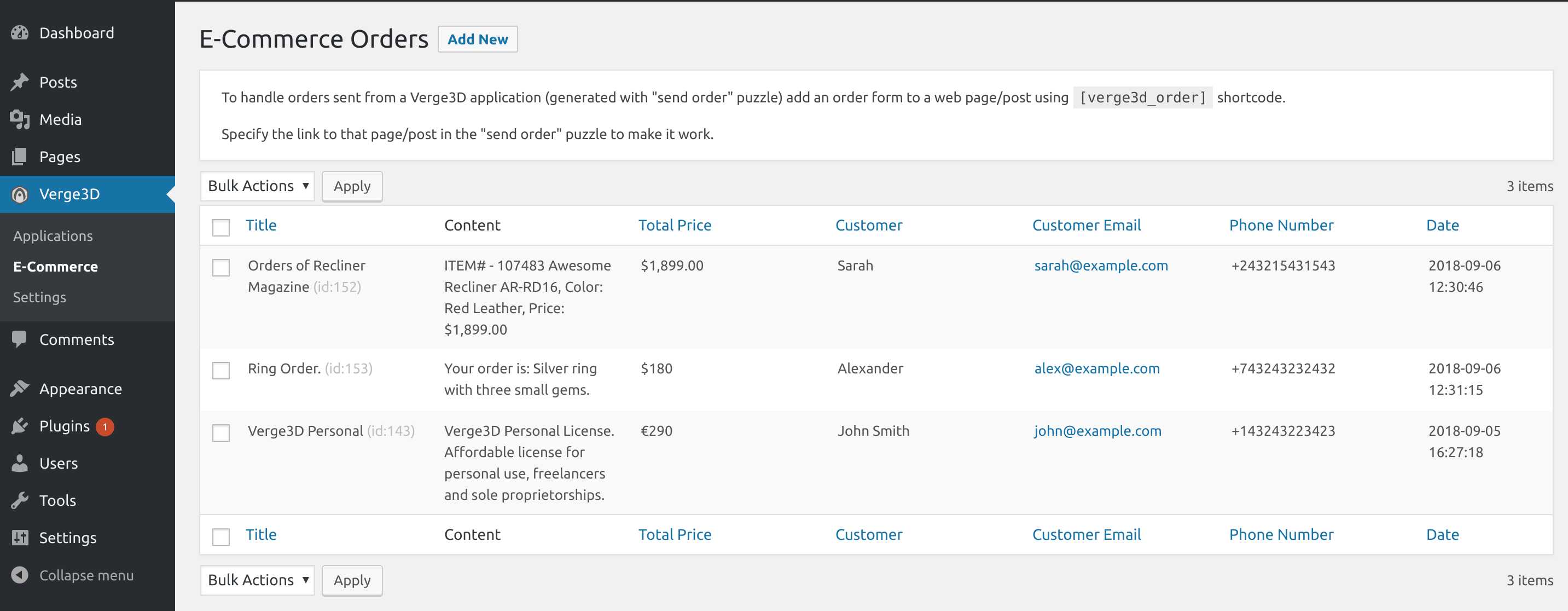
Task: Select Pages icon in sidebar
Action: 19,156
